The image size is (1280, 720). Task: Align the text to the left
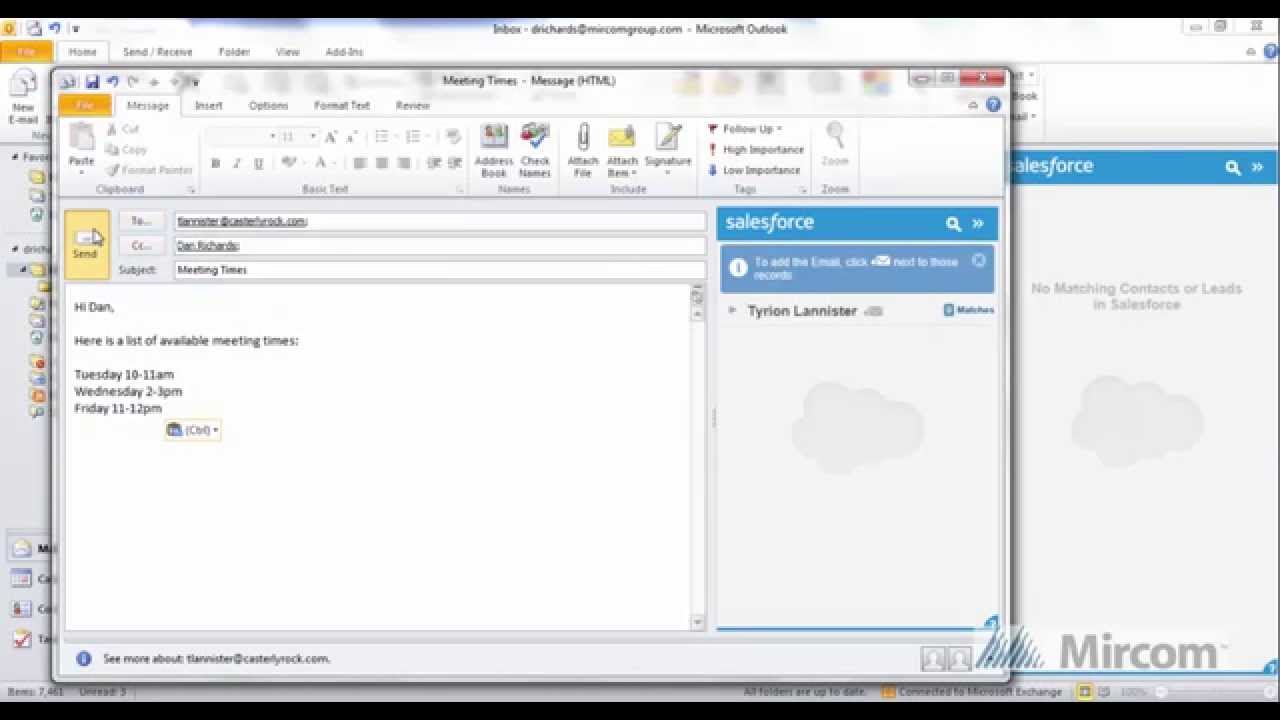(x=360, y=163)
